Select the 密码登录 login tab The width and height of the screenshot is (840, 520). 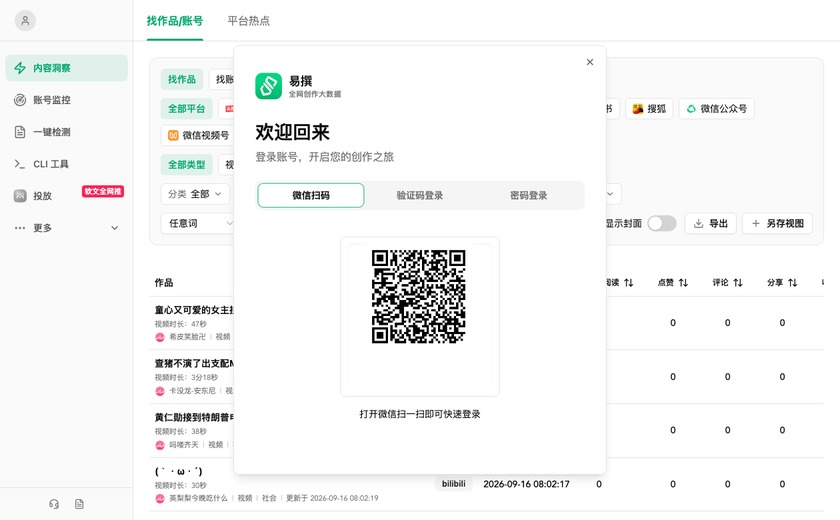pos(528,195)
